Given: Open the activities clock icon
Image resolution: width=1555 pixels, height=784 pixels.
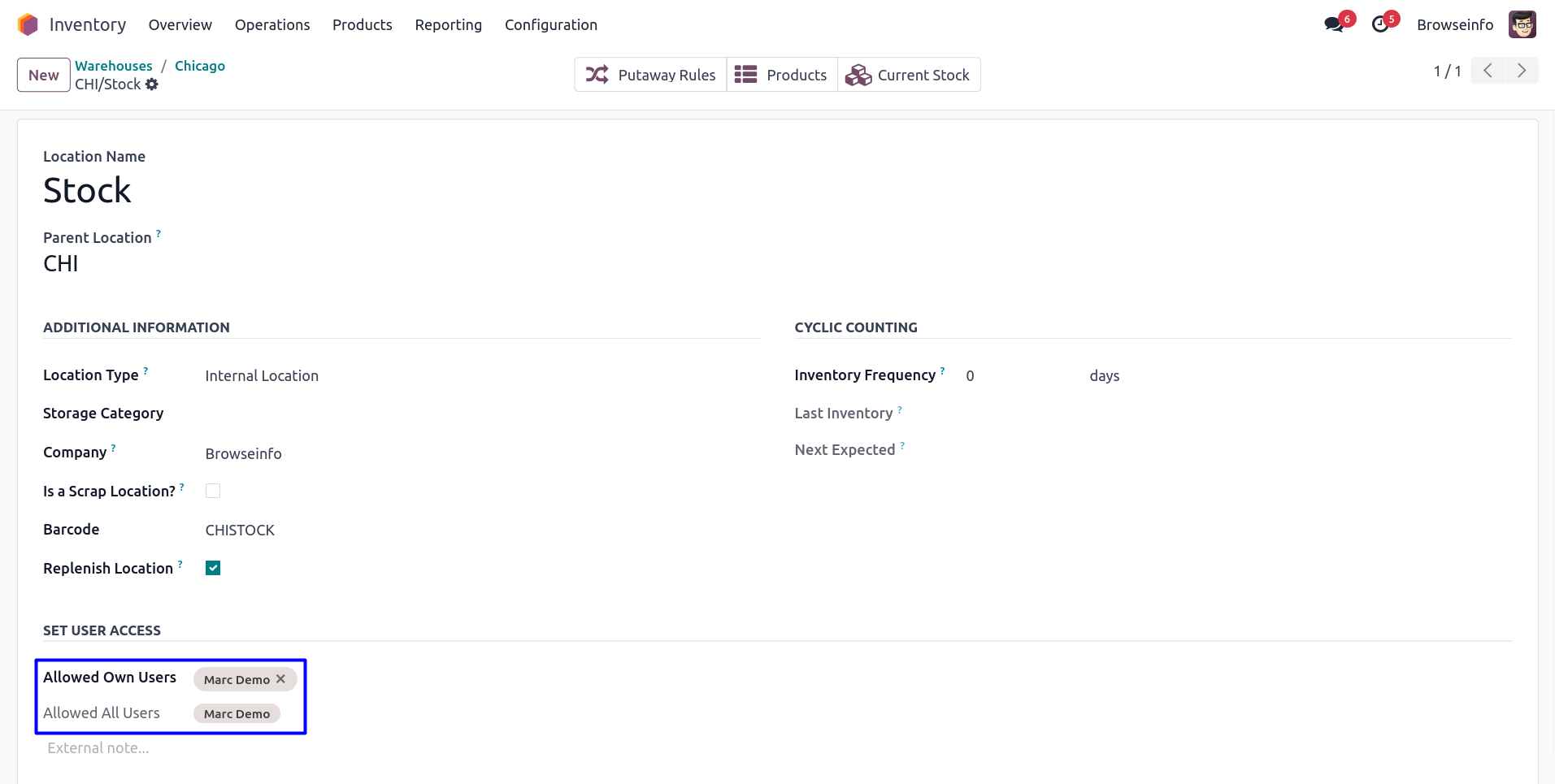Looking at the screenshot, I should pos(1380,24).
